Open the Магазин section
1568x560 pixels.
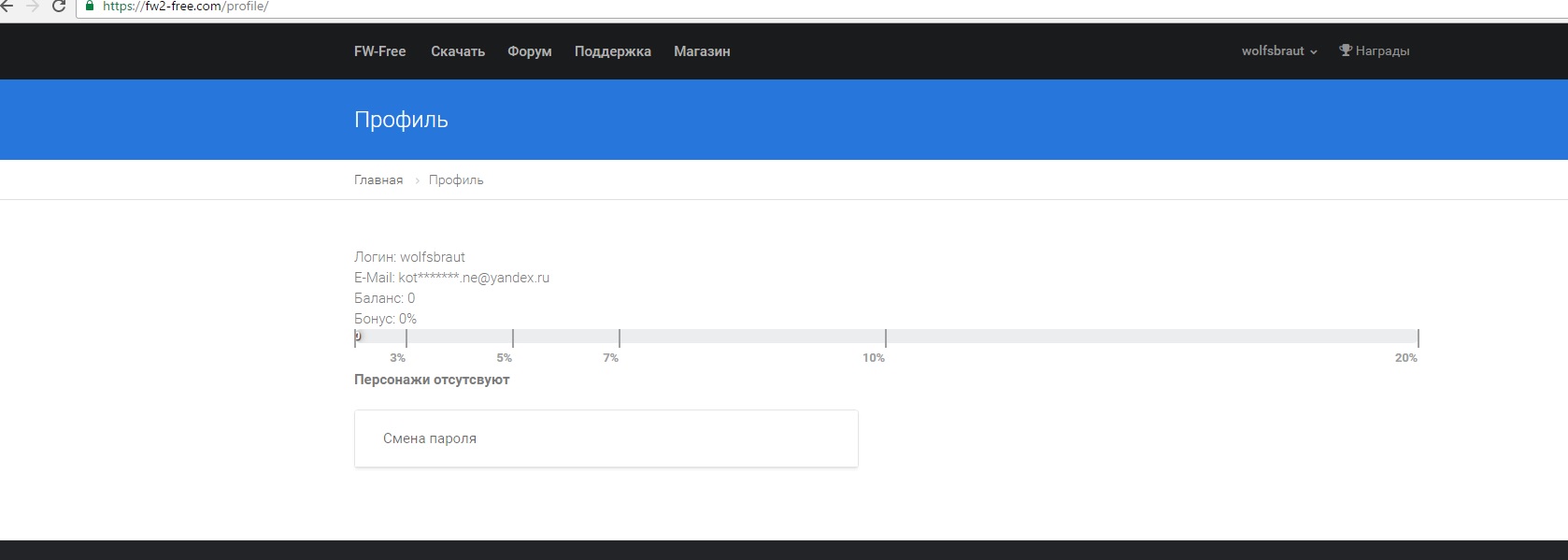pos(702,51)
